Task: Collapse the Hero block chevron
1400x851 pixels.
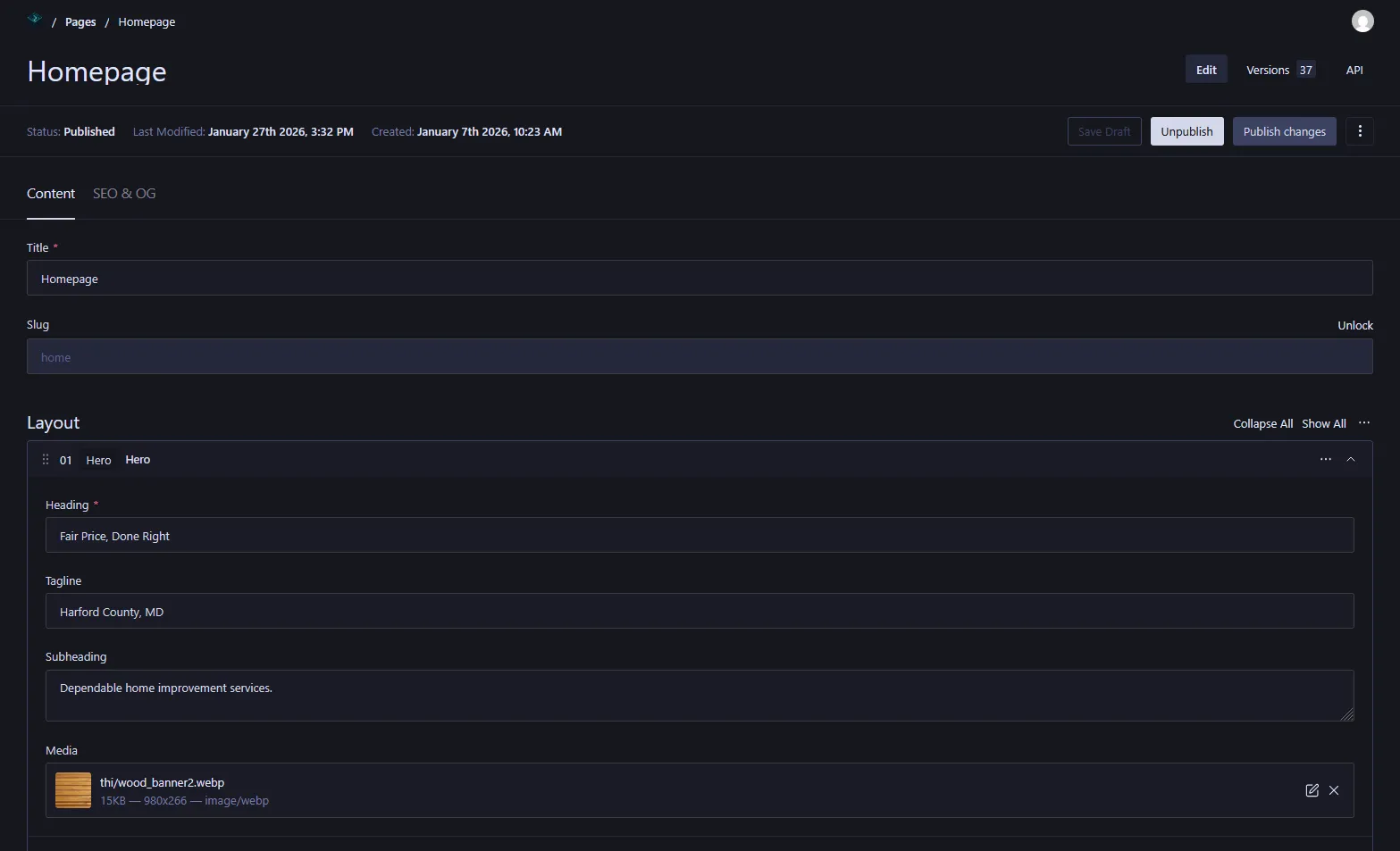Action: pyautogui.click(x=1351, y=460)
